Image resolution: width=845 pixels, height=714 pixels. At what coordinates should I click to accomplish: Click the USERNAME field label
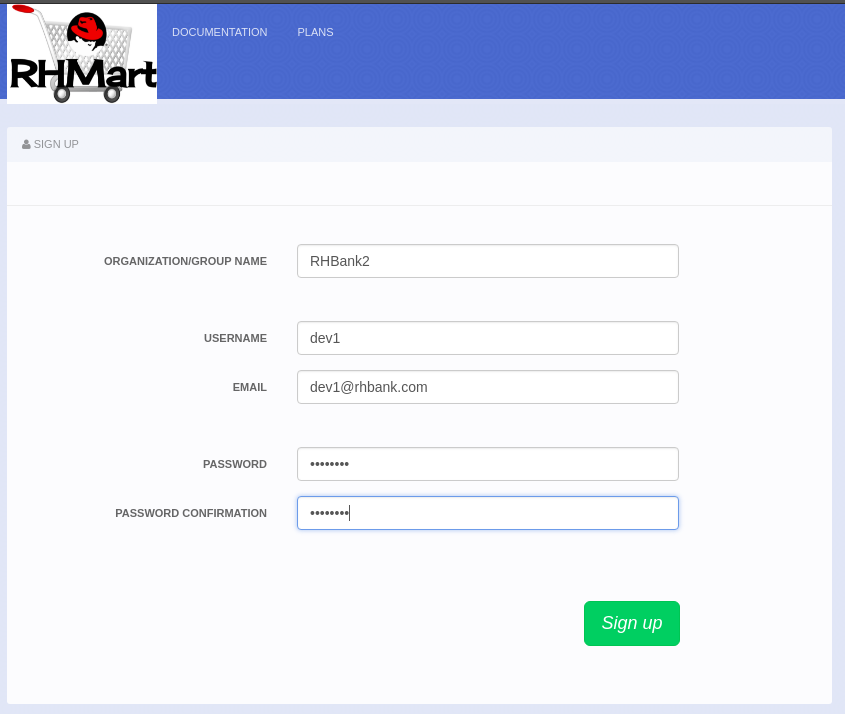pyautogui.click(x=235, y=338)
